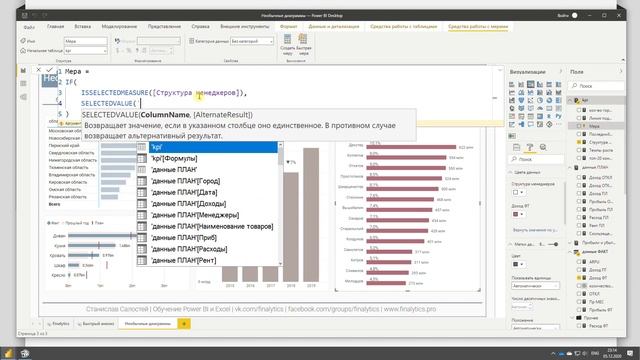The width and height of the screenshot is (640, 360).
Task: Expand the 'Прибыли и убы...' table
Action: pyautogui.click(x=571, y=243)
